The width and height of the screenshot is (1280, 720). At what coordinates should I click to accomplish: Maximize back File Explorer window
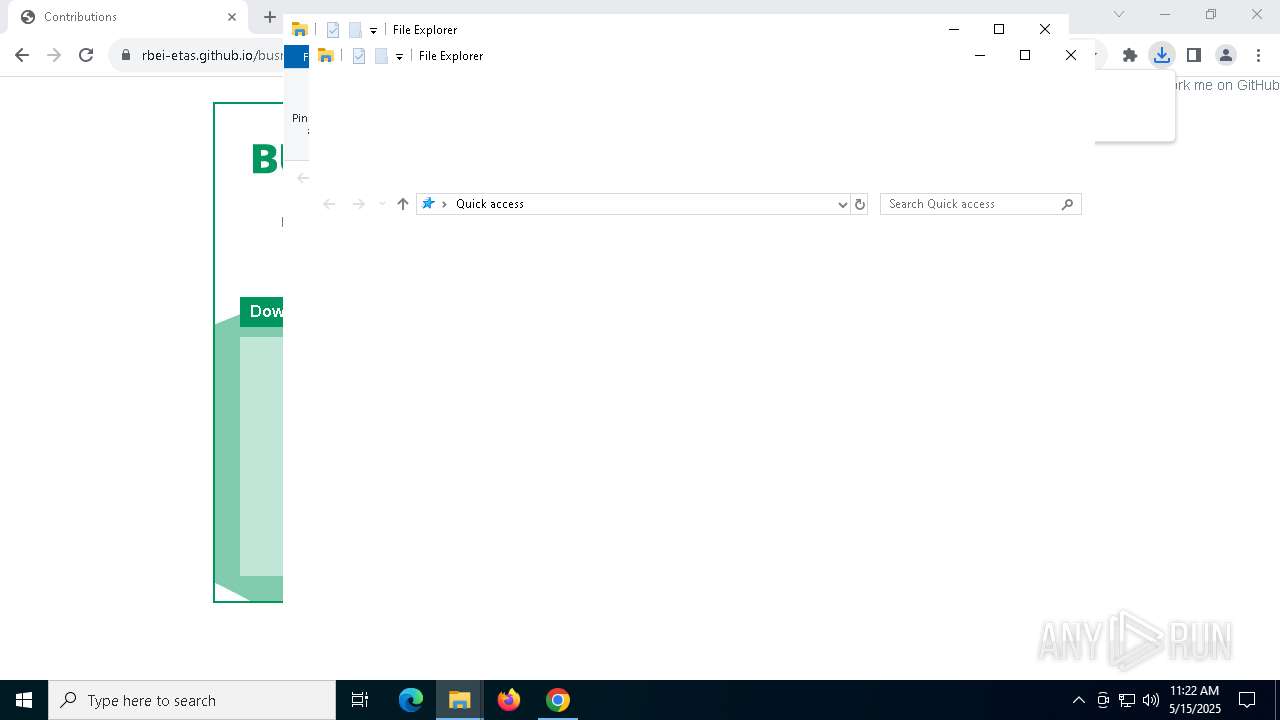click(999, 30)
